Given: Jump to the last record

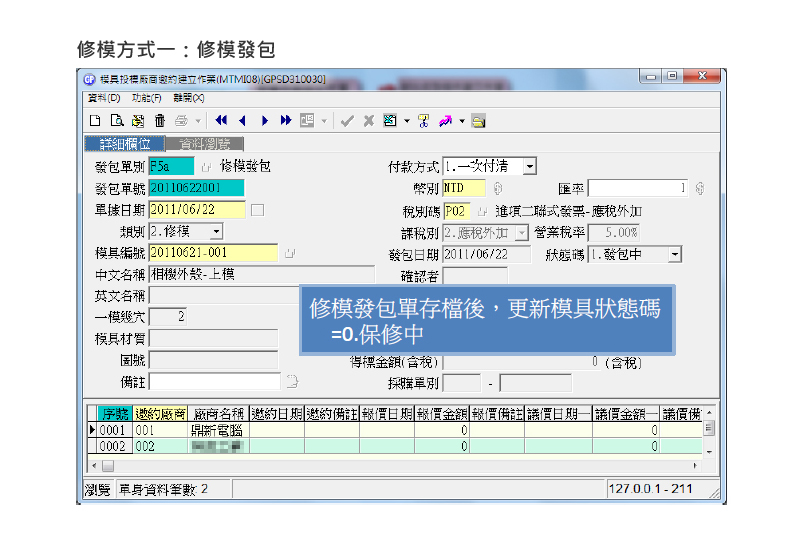Looking at the screenshot, I should pyautogui.click(x=285, y=121).
